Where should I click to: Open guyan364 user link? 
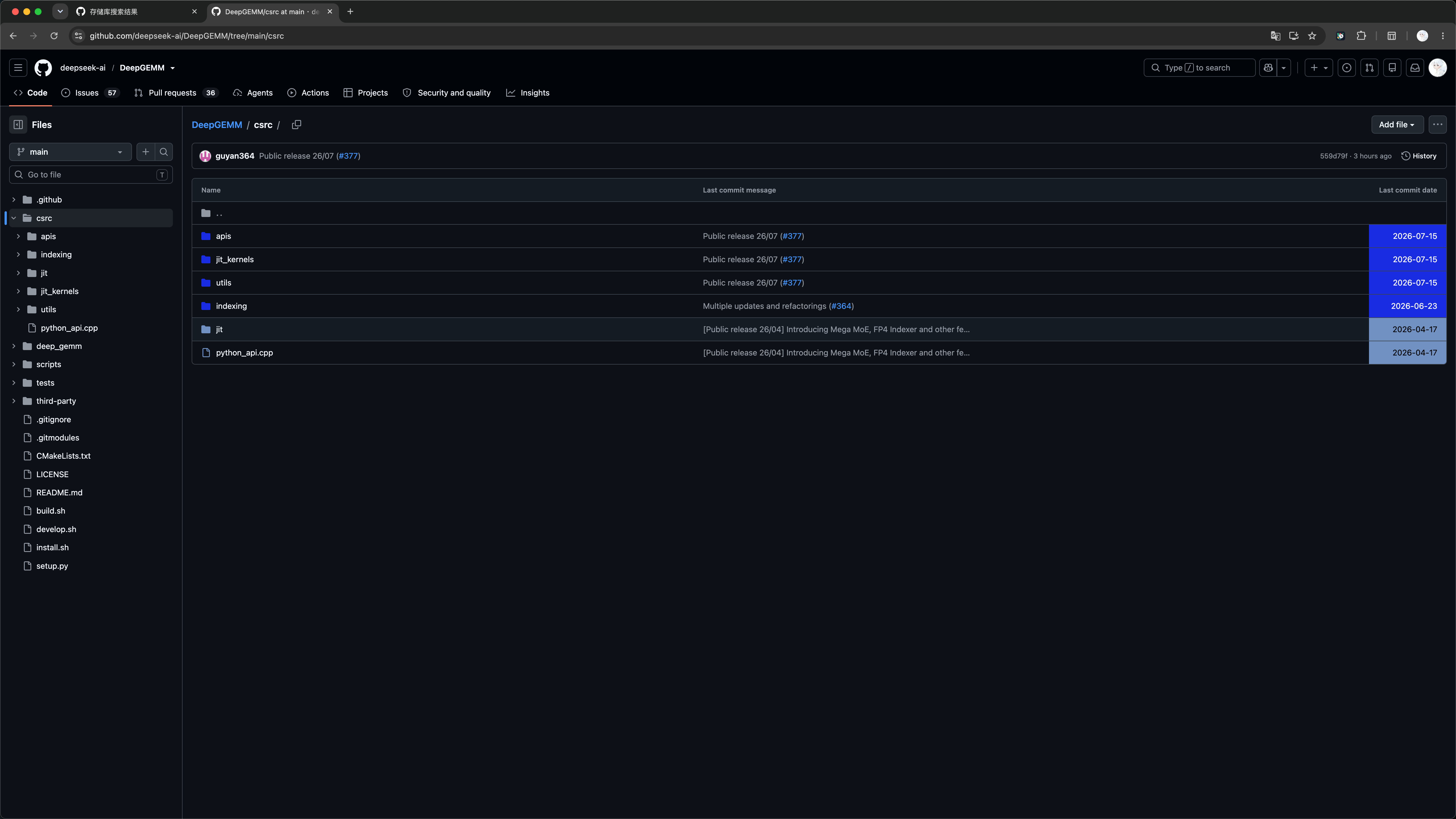(235, 156)
